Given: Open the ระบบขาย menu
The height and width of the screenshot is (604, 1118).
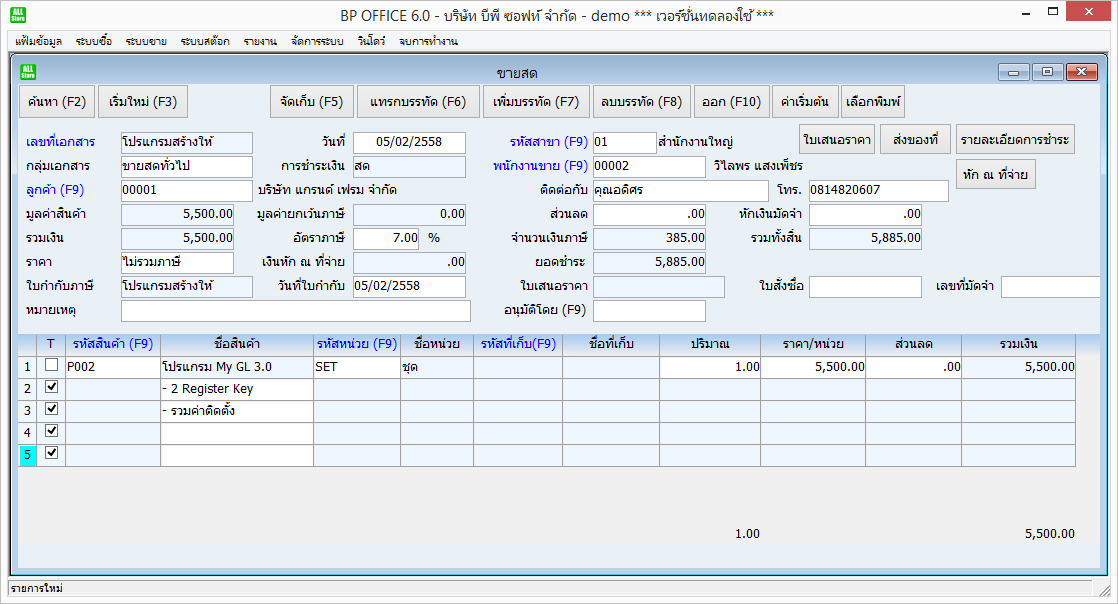Looking at the screenshot, I should [146, 41].
